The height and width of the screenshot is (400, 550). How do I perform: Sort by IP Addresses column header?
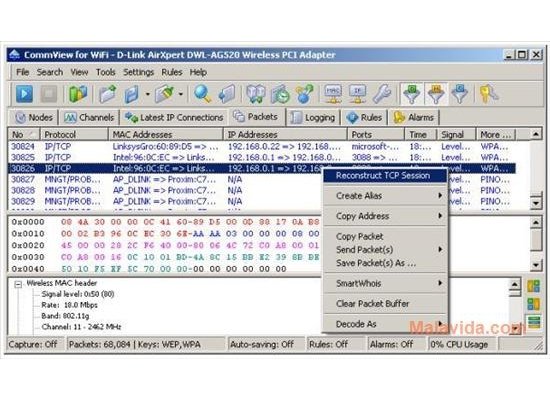tap(286, 134)
